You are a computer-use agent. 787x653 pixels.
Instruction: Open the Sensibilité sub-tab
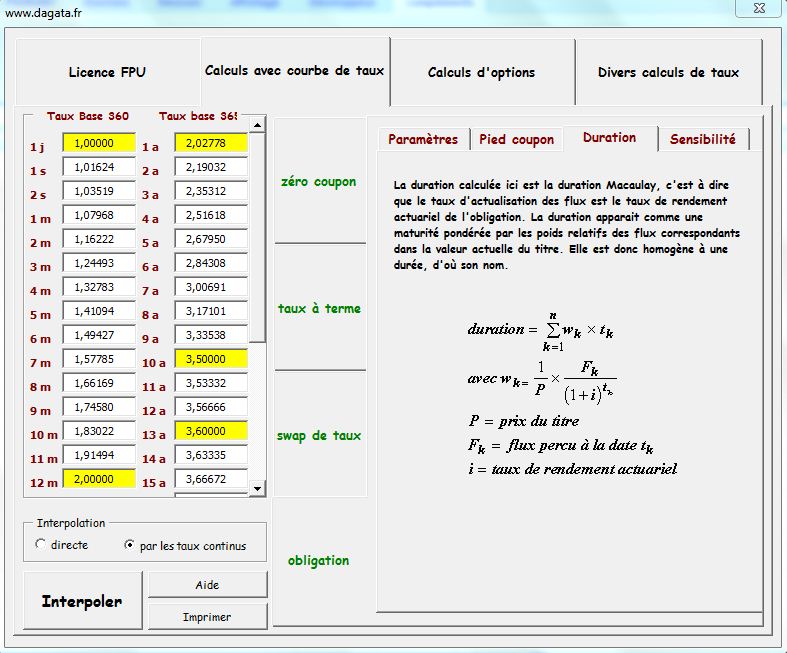703,139
